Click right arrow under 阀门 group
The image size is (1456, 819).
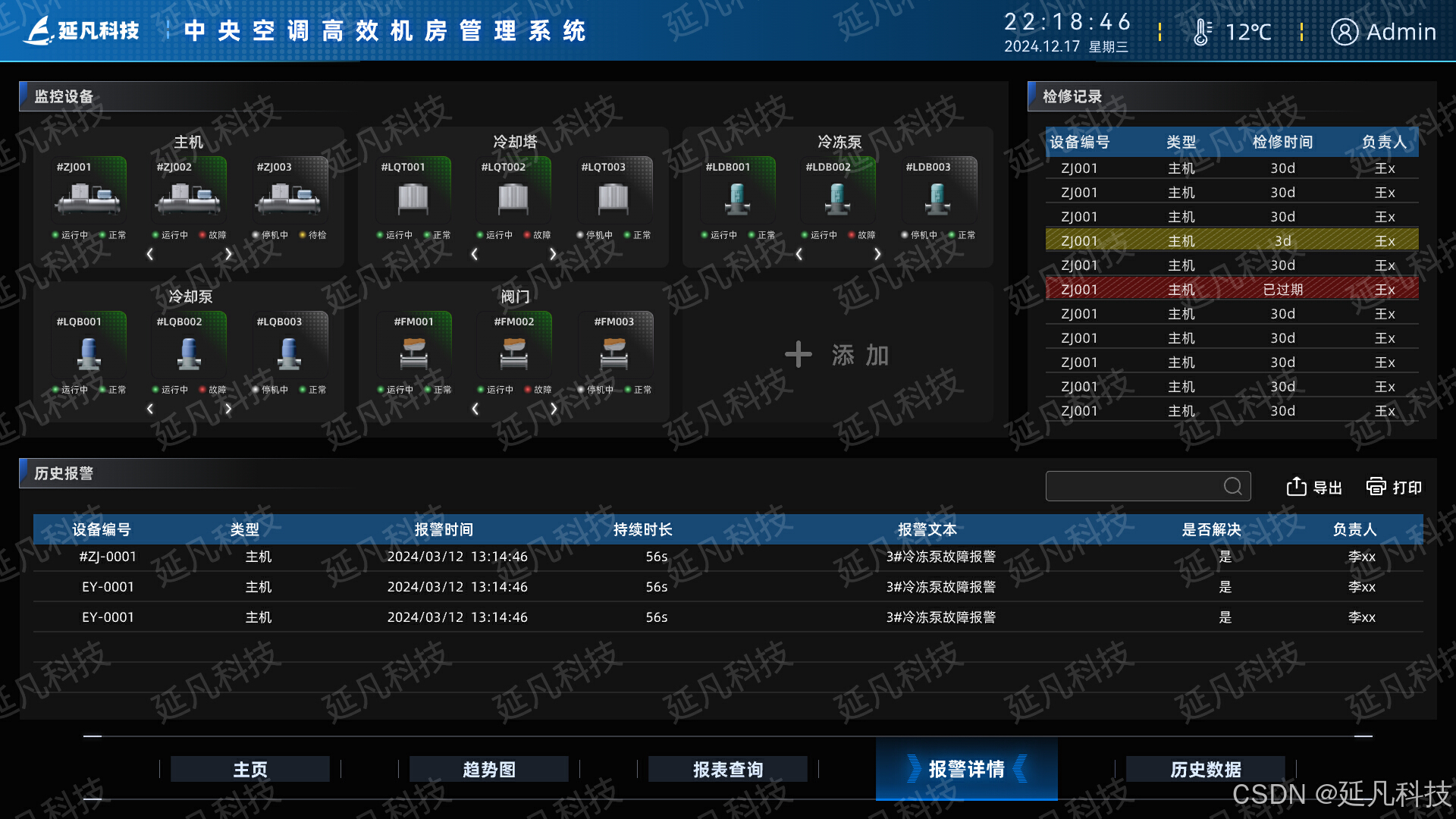pos(554,409)
